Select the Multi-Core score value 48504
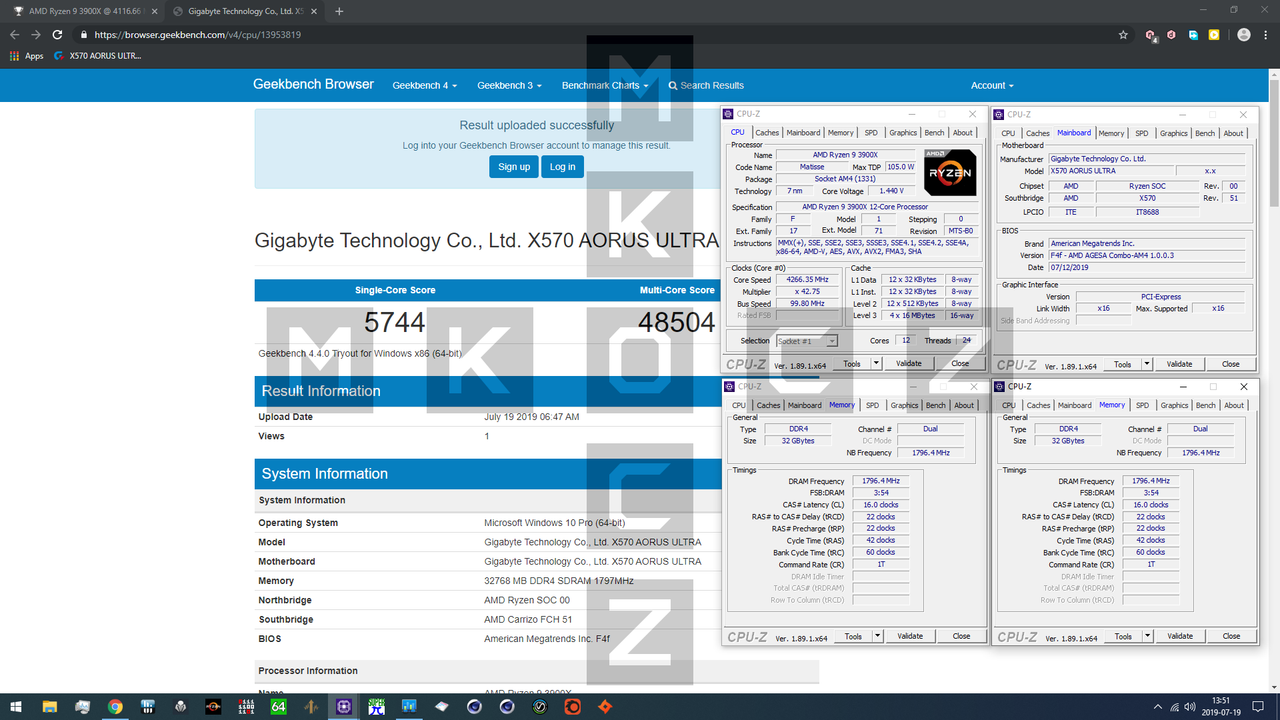The width and height of the screenshot is (1280, 720). coord(677,322)
